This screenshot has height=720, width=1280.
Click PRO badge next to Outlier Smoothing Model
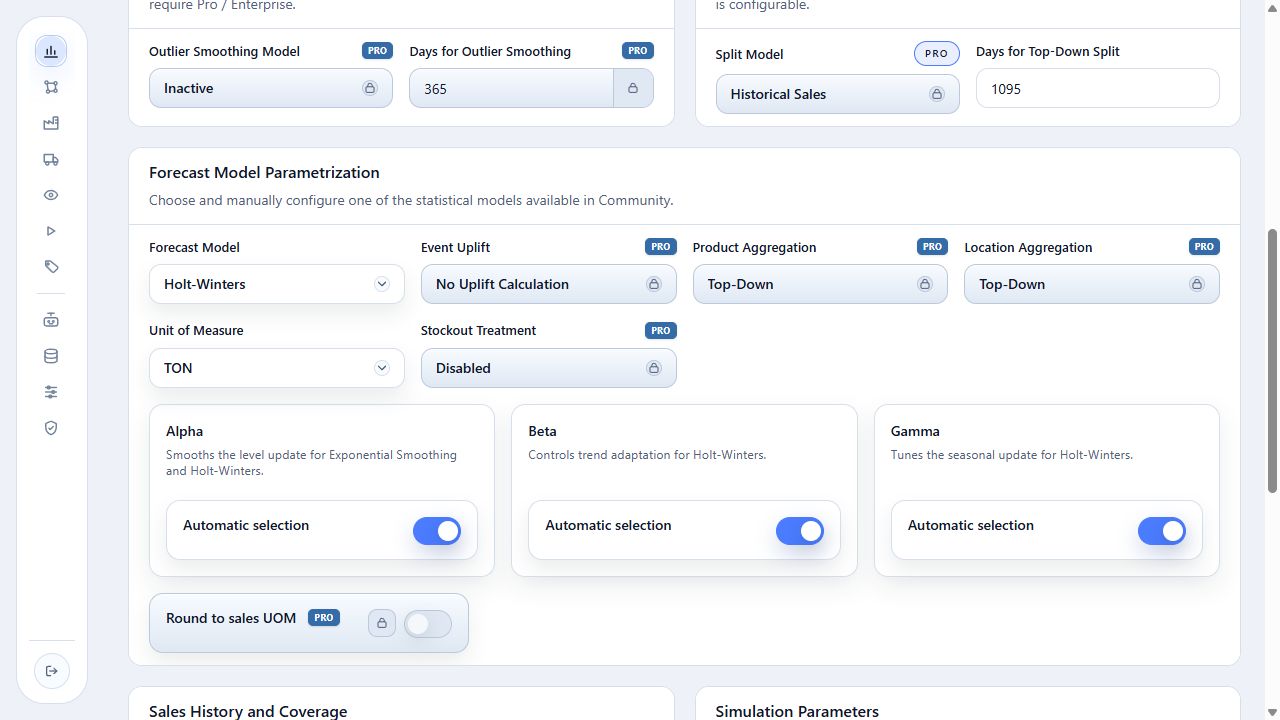click(377, 50)
